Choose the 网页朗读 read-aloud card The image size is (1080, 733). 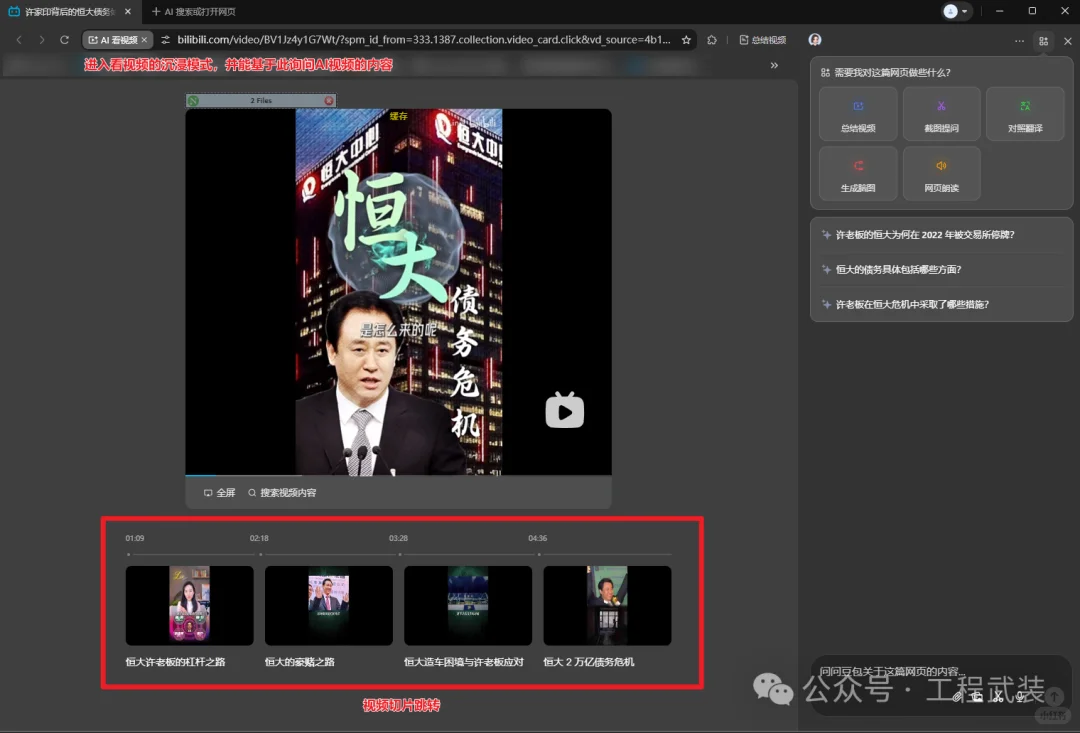pyautogui.click(x=942, y=174)
